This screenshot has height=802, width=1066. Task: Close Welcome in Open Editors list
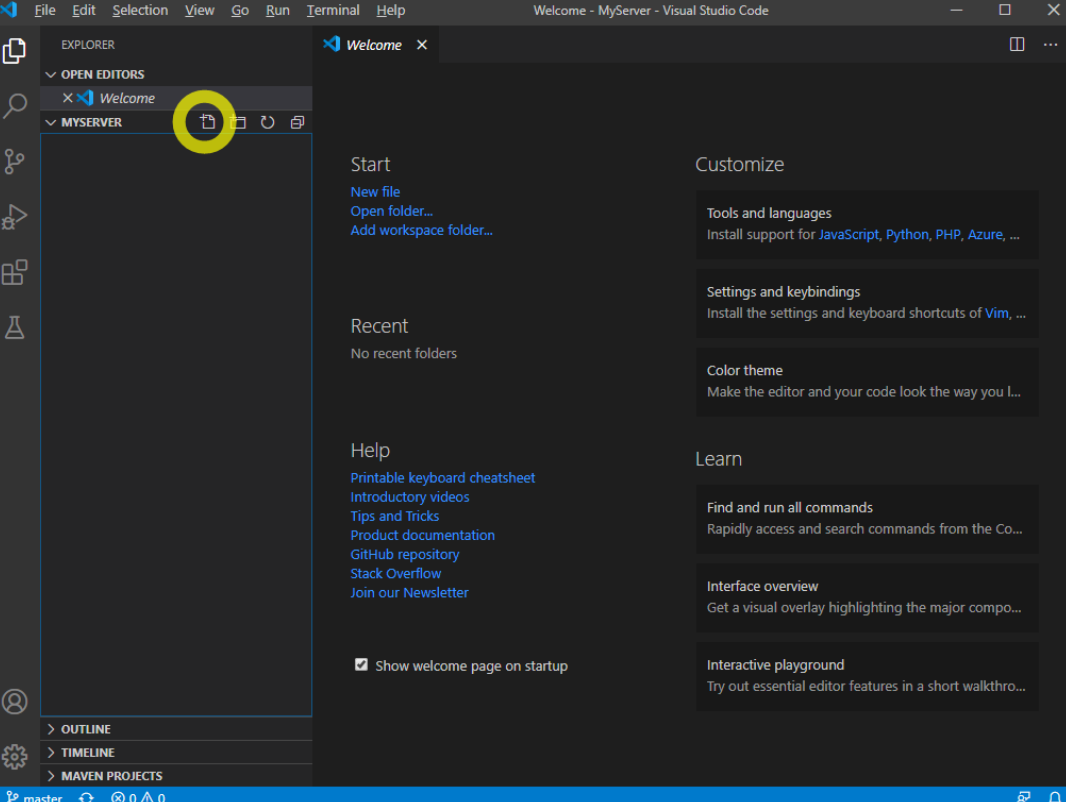point(67,98)
